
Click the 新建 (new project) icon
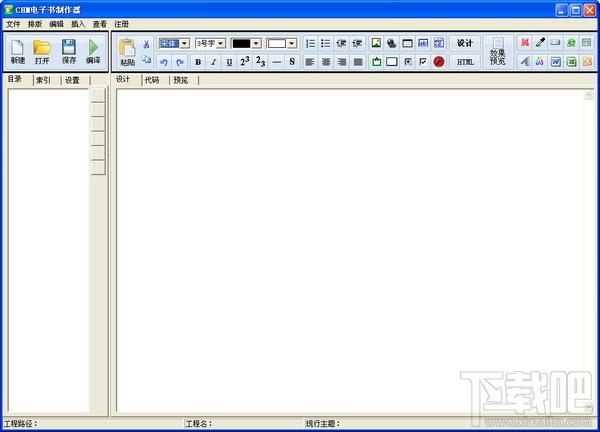pos(18,51)
